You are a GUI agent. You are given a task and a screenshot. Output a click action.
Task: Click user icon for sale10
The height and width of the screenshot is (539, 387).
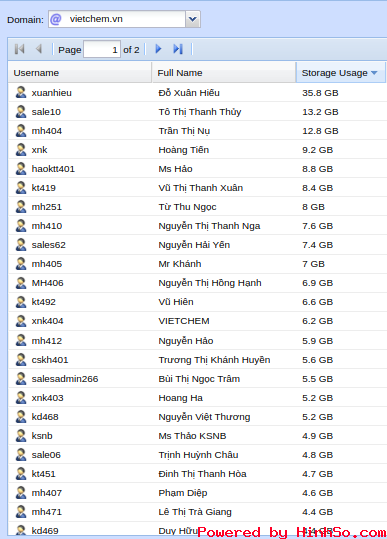point(21,111)
